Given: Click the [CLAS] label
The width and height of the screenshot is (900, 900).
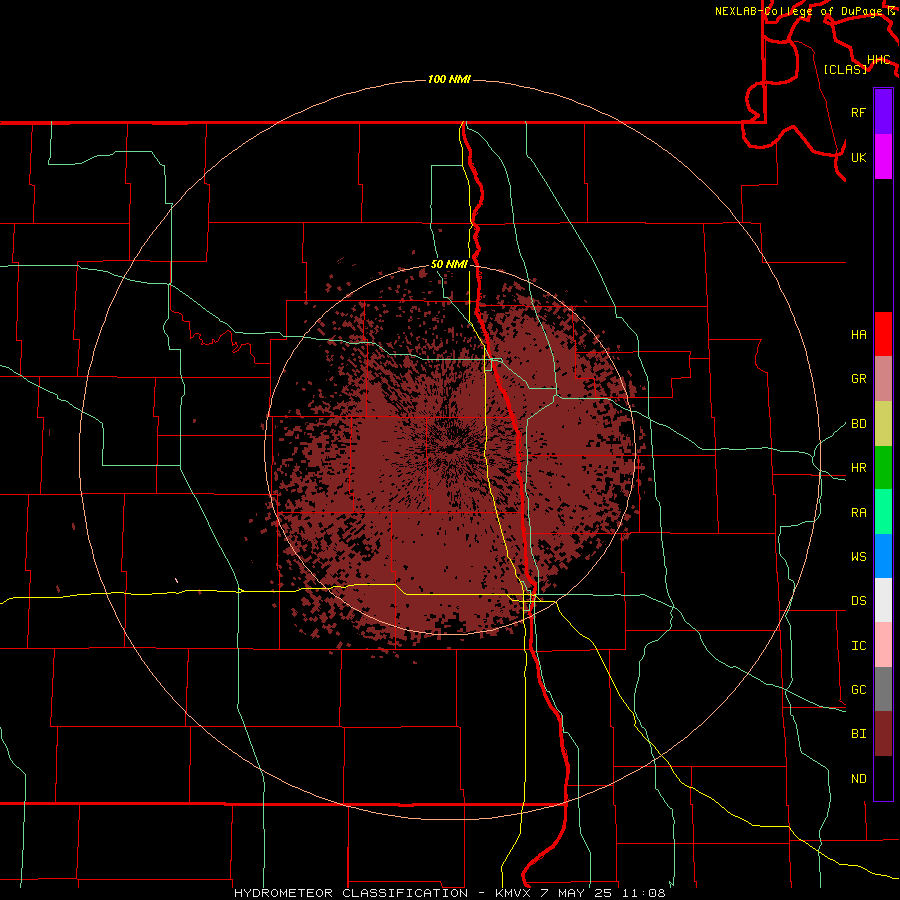Looking at the screenshot, I should tap(845, 70).
